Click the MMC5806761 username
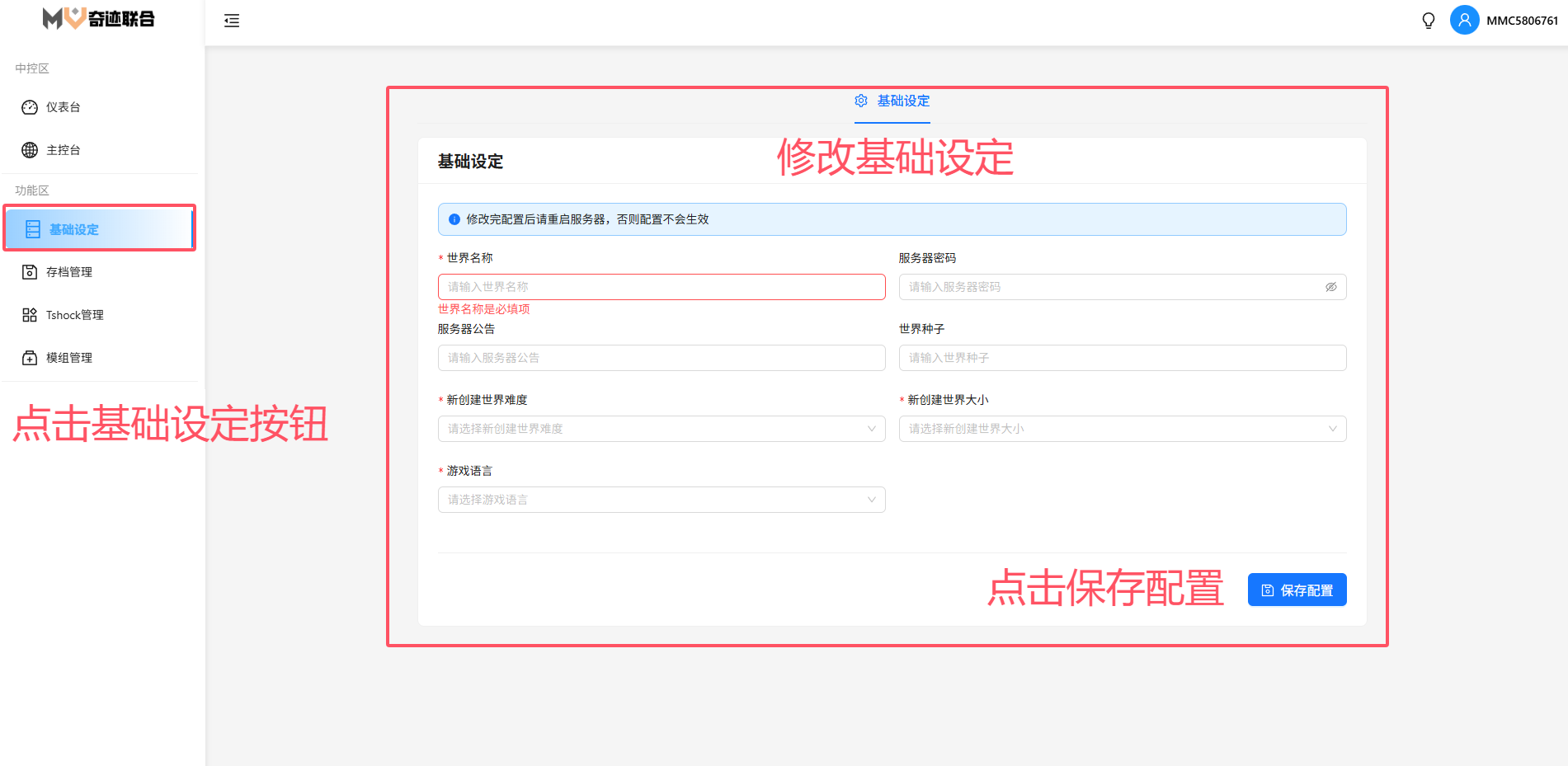1568x766 pixels. pos(1522,21)
